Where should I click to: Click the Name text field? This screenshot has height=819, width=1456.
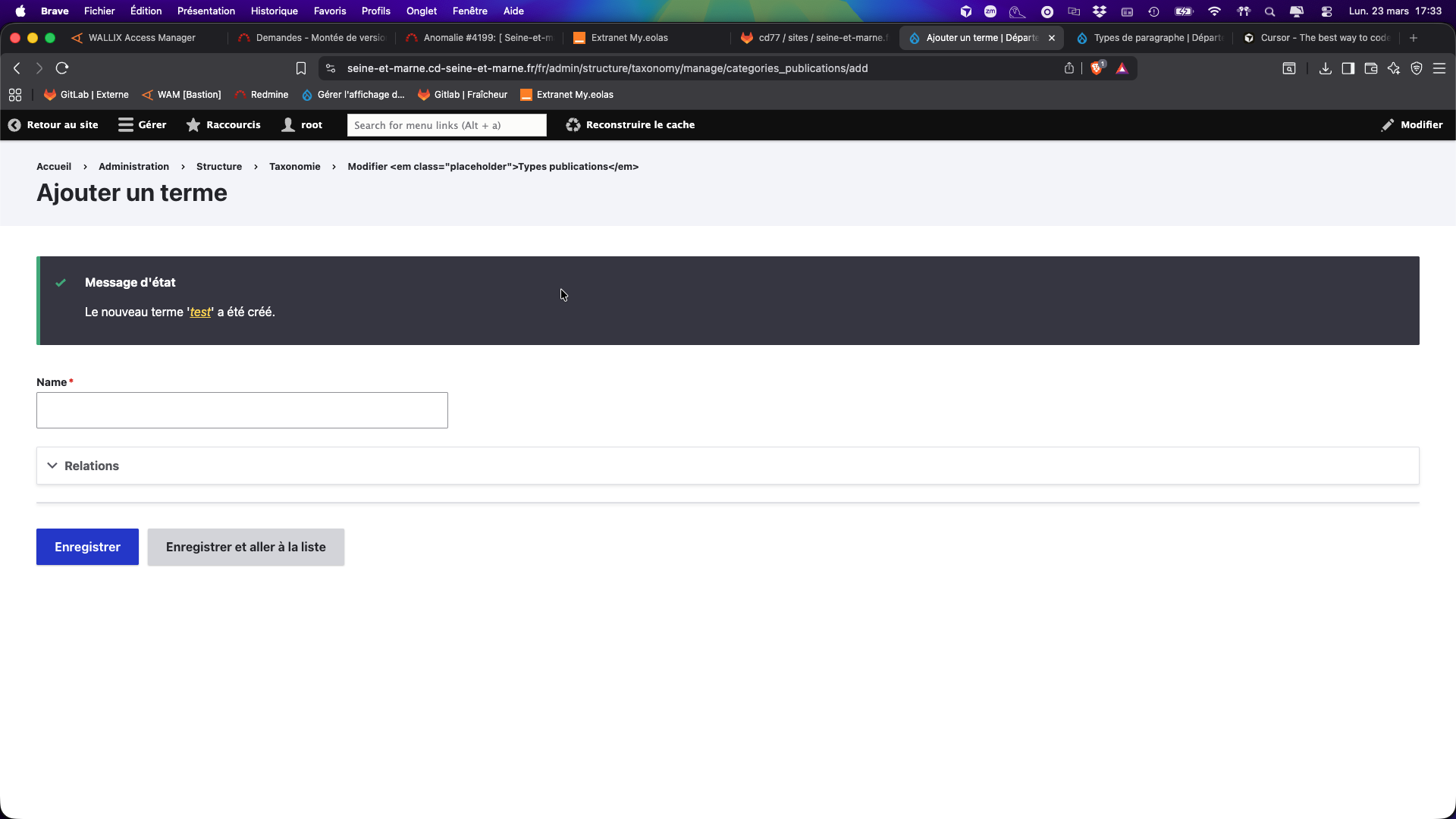point(242,410)
